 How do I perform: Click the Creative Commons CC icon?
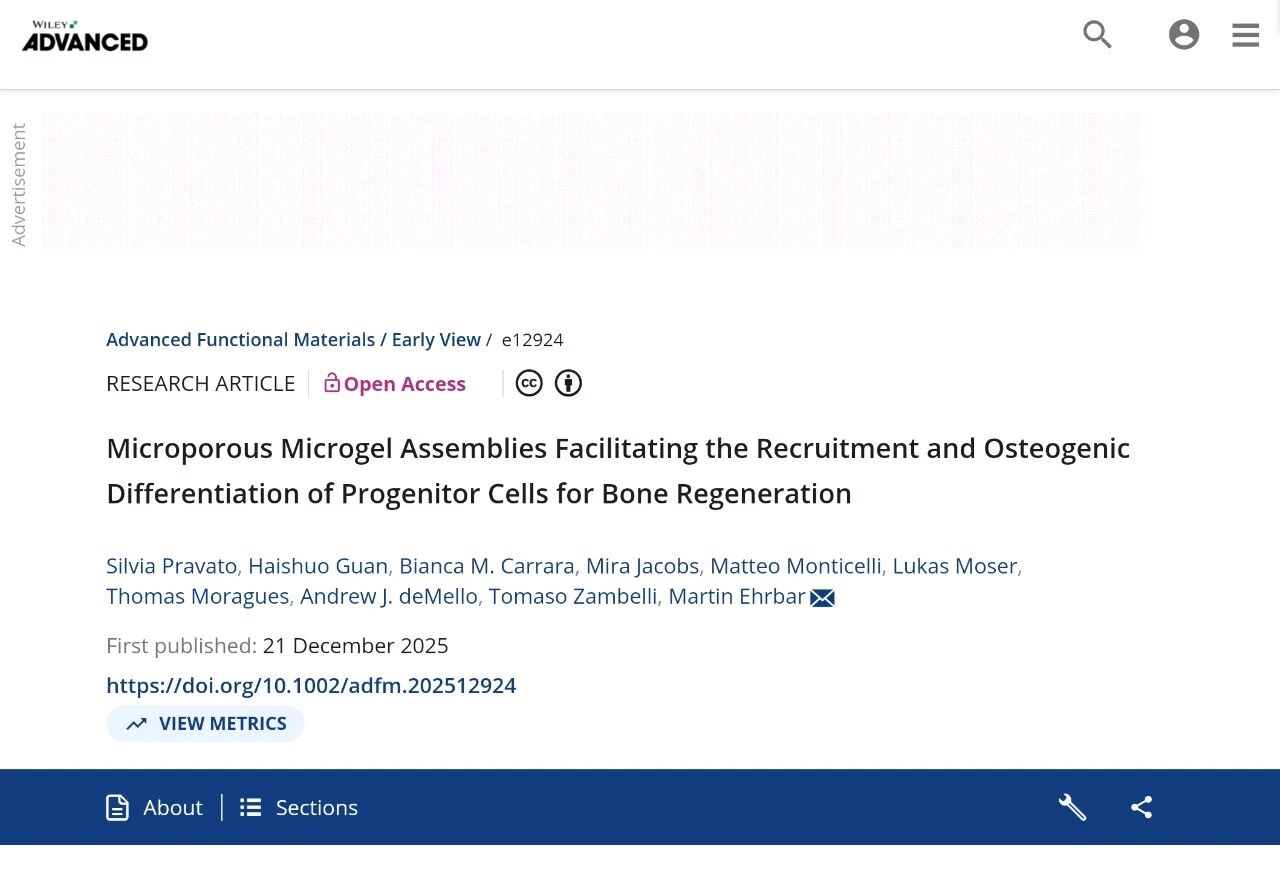529,384
